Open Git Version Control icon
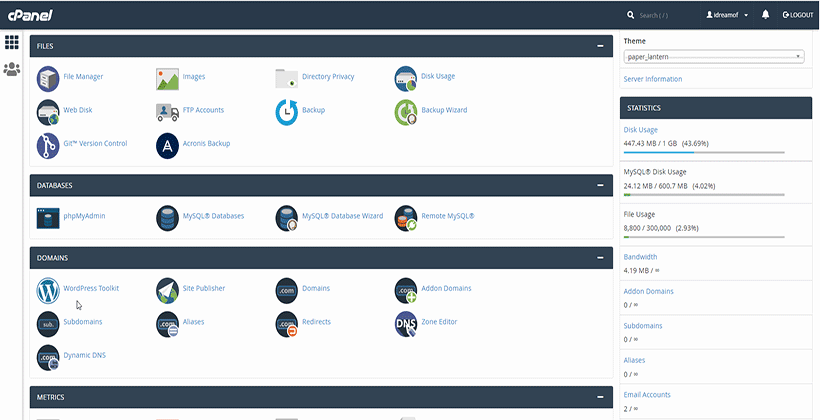This screenshot has height=420, width=820. click(48, 146)
